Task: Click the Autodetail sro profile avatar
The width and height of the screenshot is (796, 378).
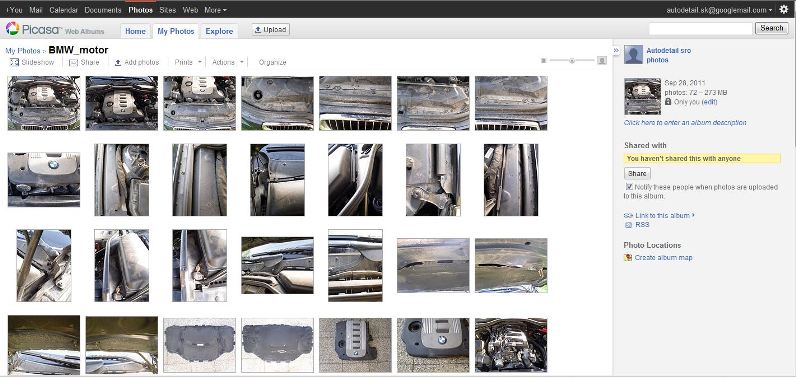Action: (x=633, y=54)
